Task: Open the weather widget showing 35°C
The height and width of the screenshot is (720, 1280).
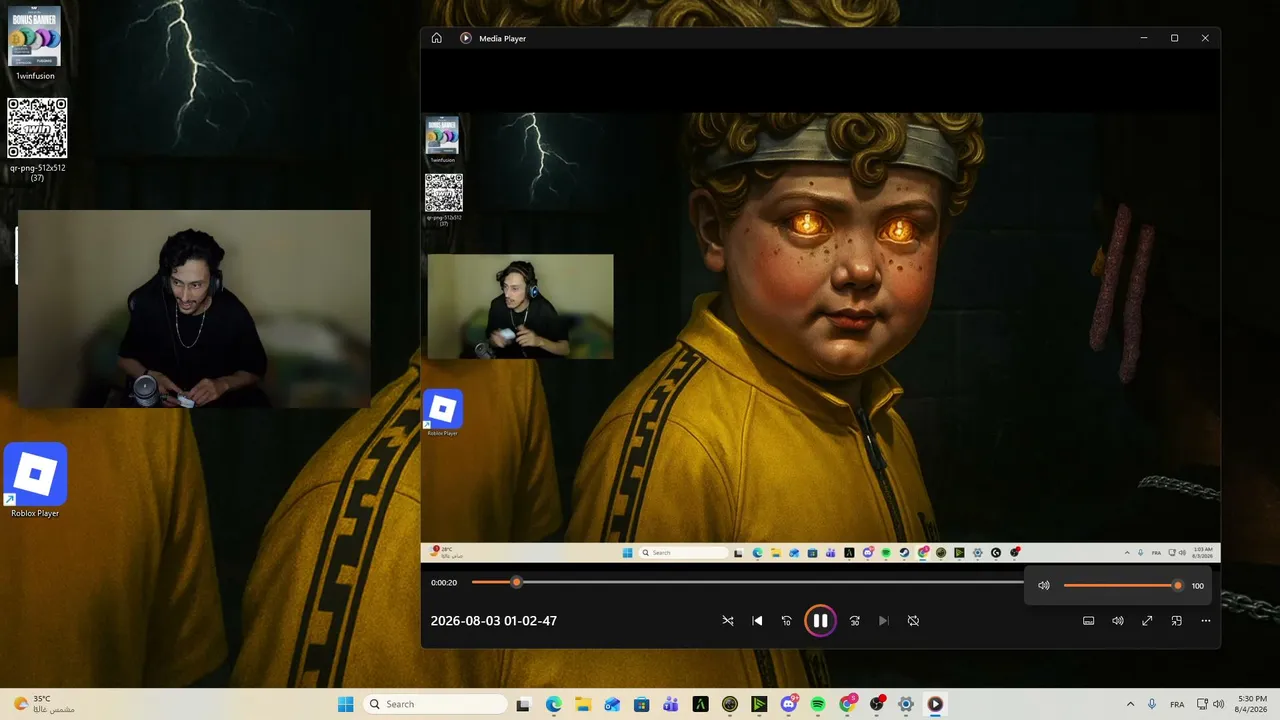Action: pos(45,704)
